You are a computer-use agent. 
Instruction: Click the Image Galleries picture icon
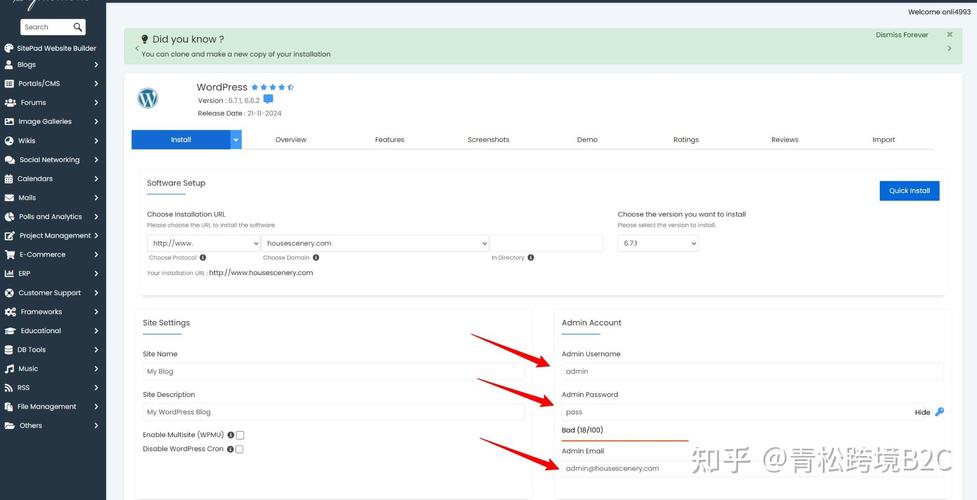(9, 122)
